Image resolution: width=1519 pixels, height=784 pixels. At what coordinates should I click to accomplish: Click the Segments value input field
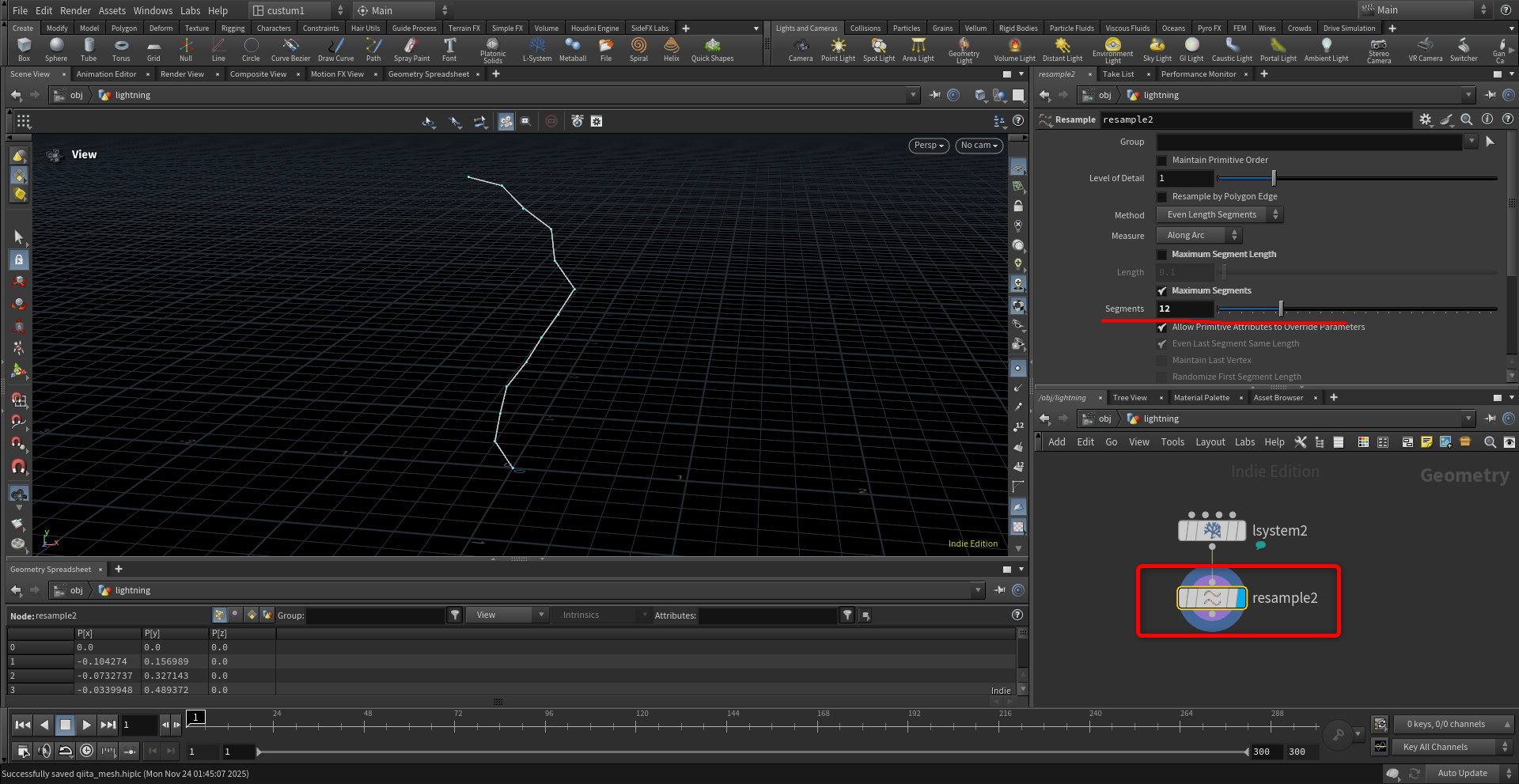point(1184,309)
